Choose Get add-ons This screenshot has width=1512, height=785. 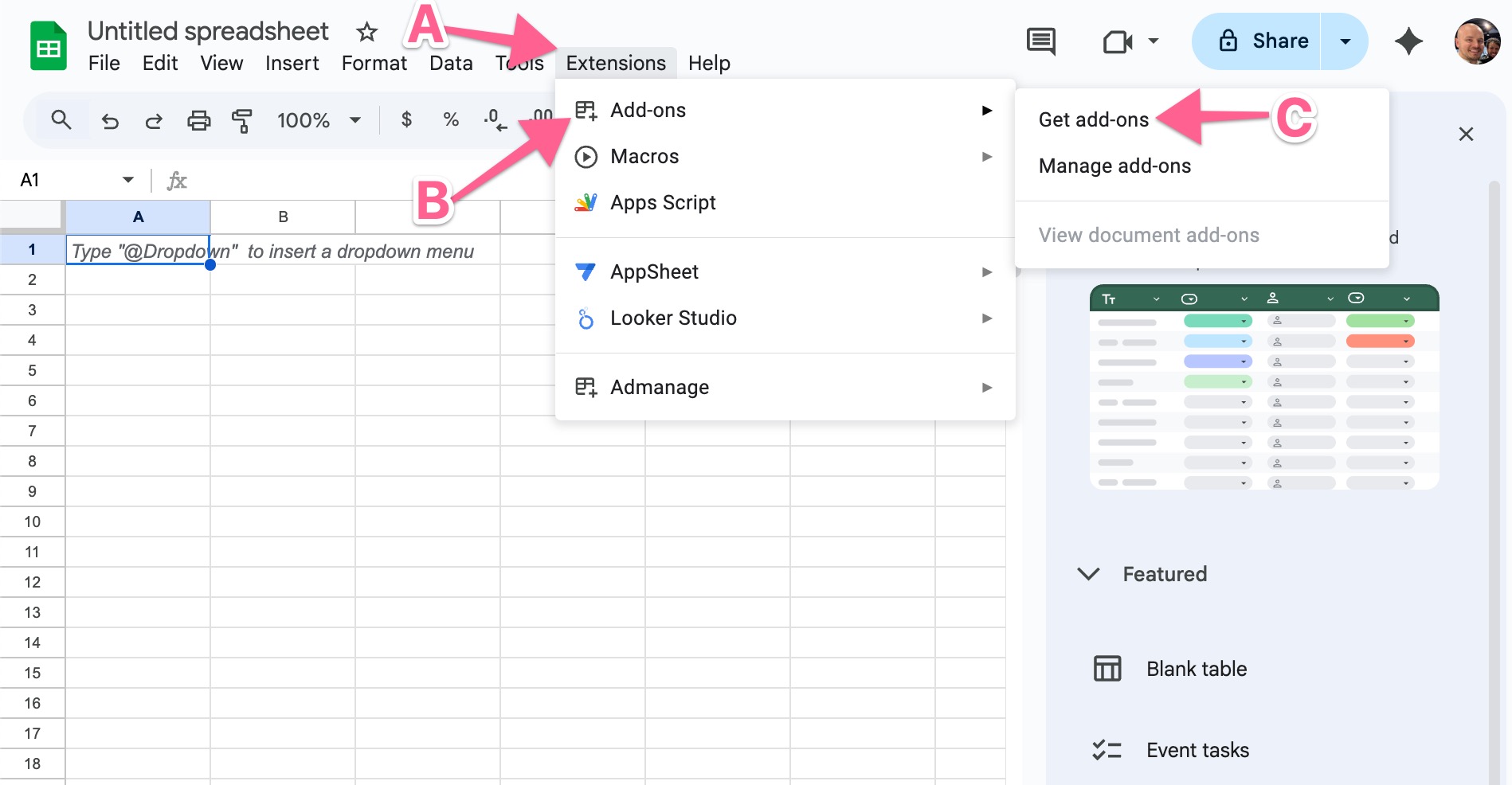1093,119
